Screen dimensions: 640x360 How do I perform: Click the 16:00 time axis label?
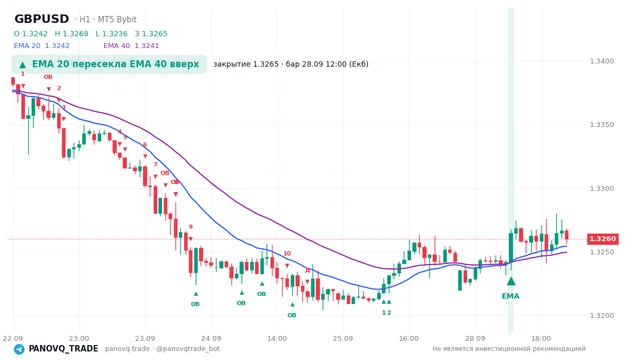[409, 338]
